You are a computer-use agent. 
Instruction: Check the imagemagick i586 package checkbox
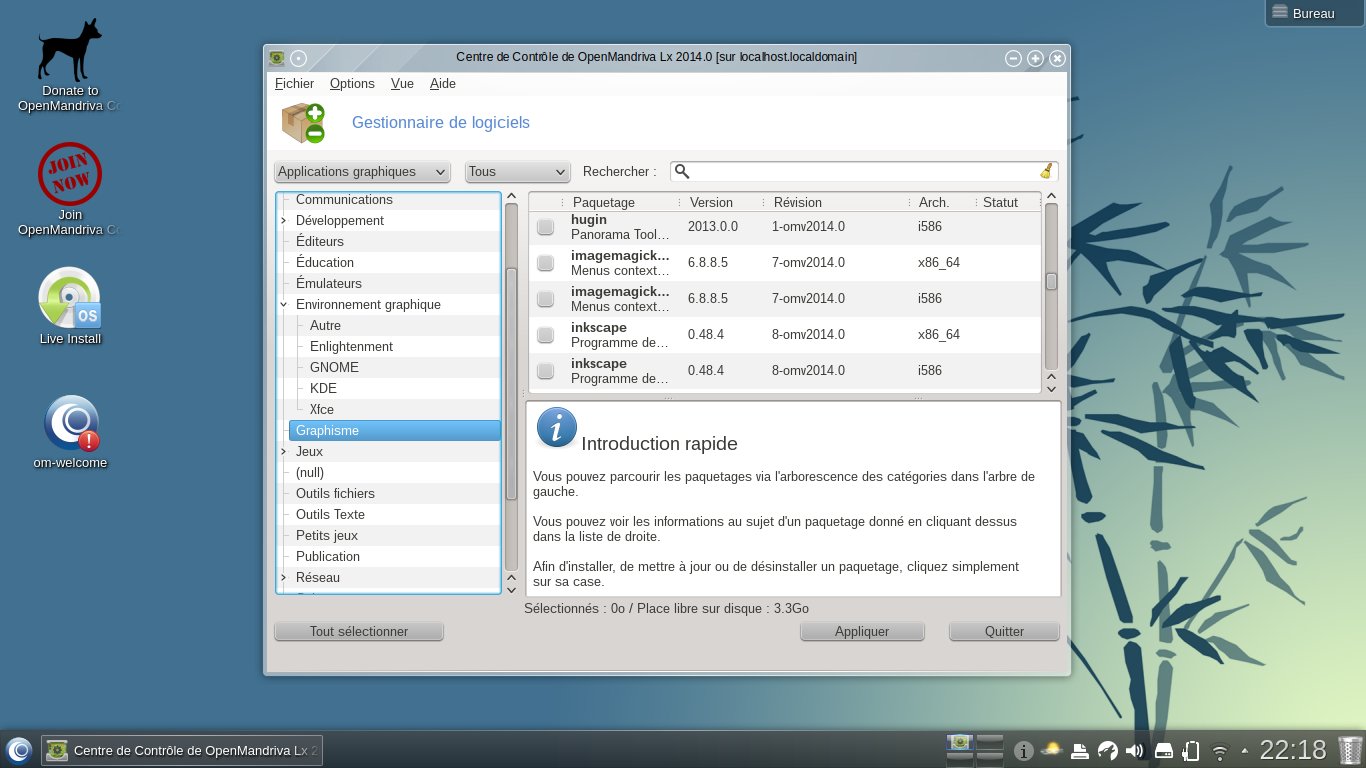coord(545,299)
